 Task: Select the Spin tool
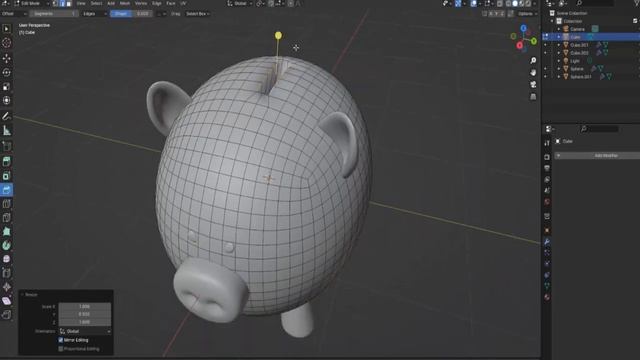pos(7,245)
